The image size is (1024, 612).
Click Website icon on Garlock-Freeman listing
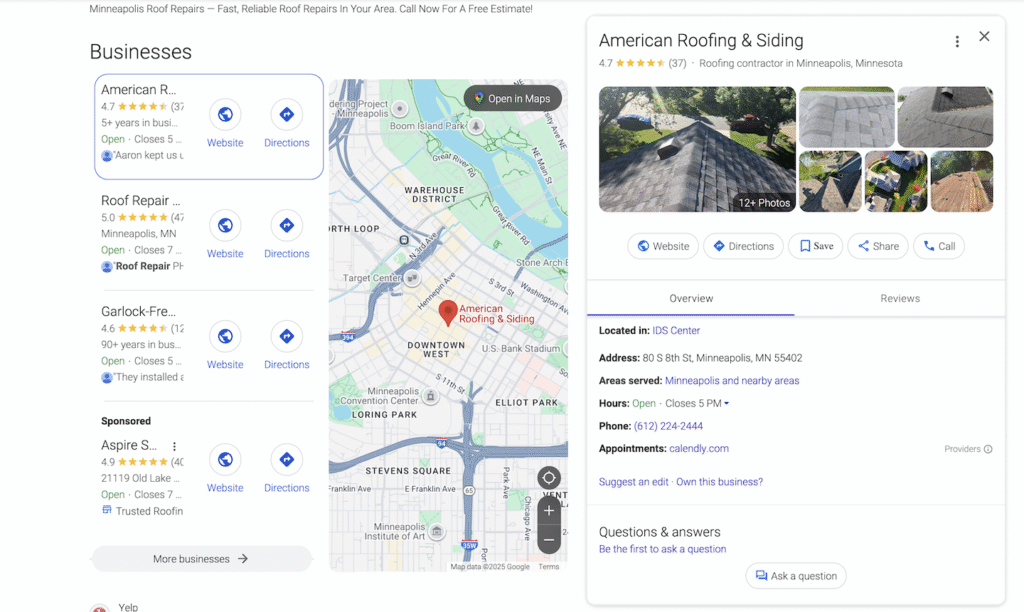tap(225, 336)
